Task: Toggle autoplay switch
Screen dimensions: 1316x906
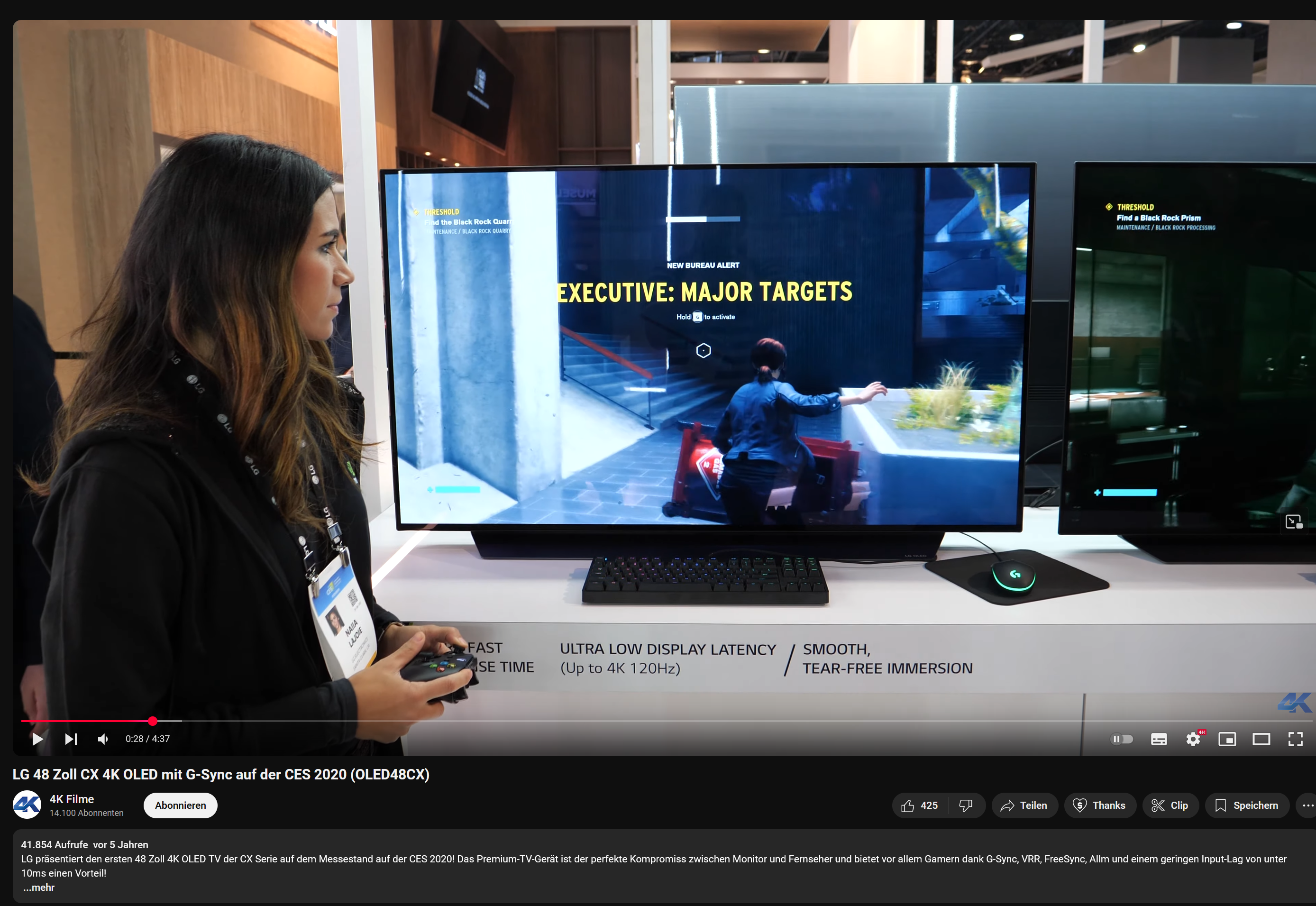Action: click(1121, 739)
